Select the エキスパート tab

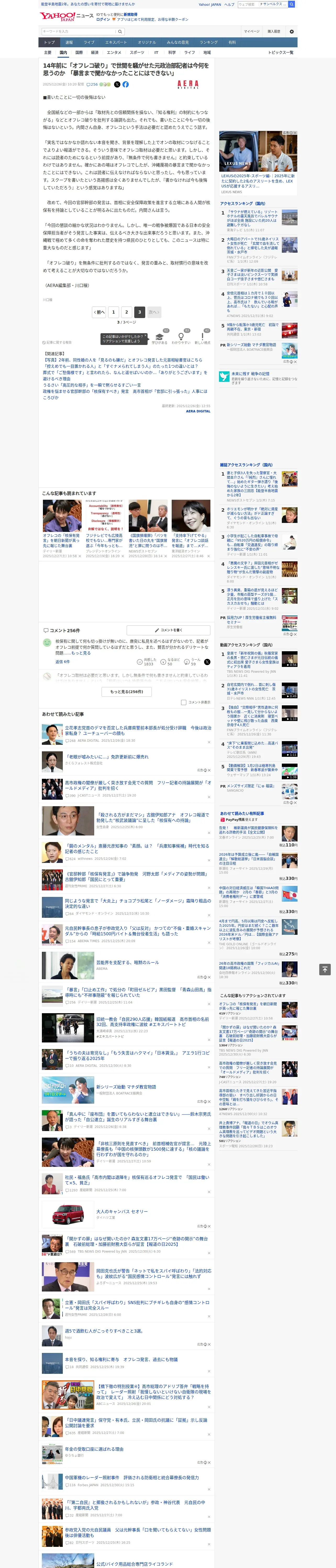[116, 43]
